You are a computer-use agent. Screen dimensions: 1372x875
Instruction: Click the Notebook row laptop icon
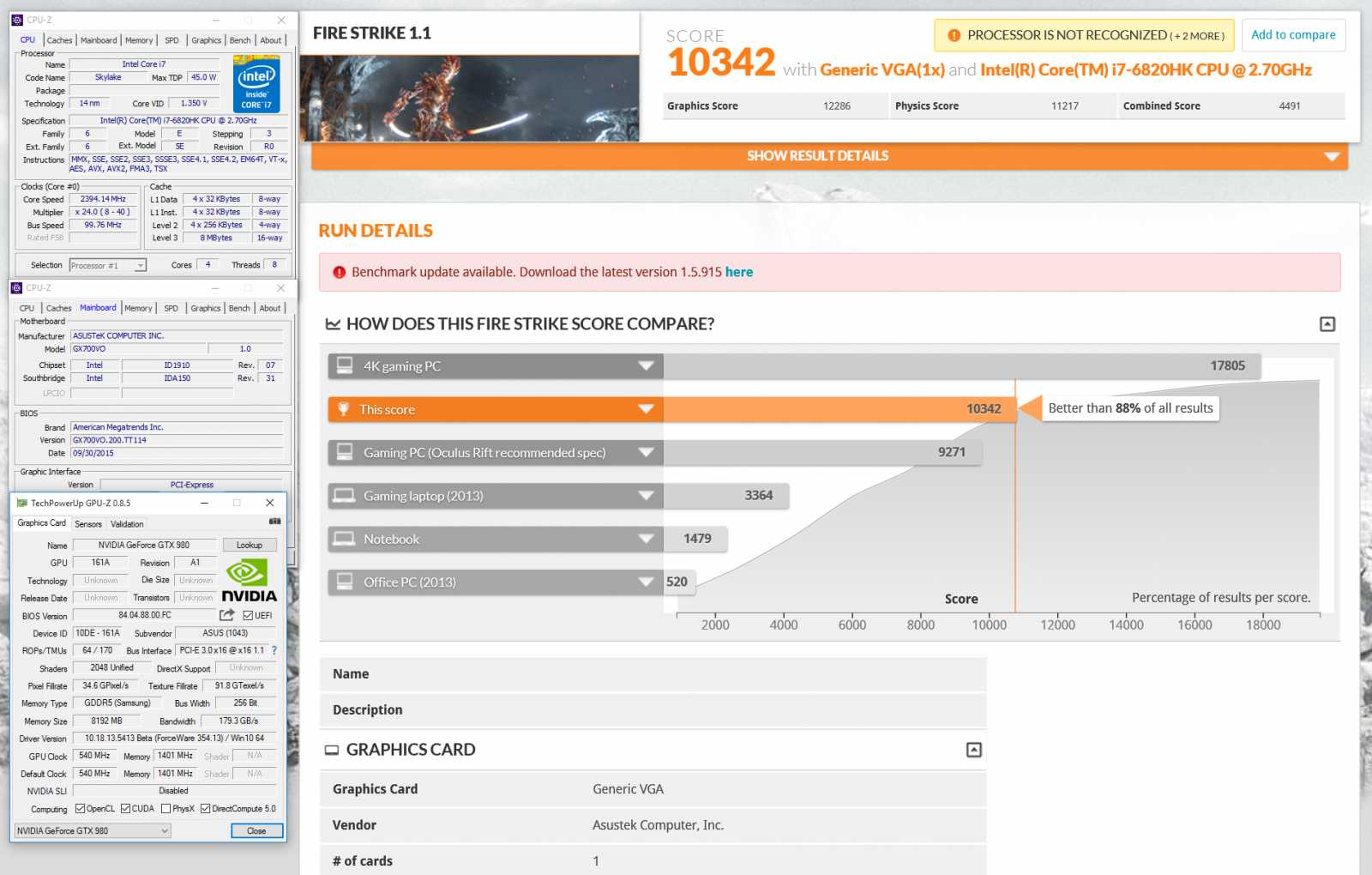point(345,539)
